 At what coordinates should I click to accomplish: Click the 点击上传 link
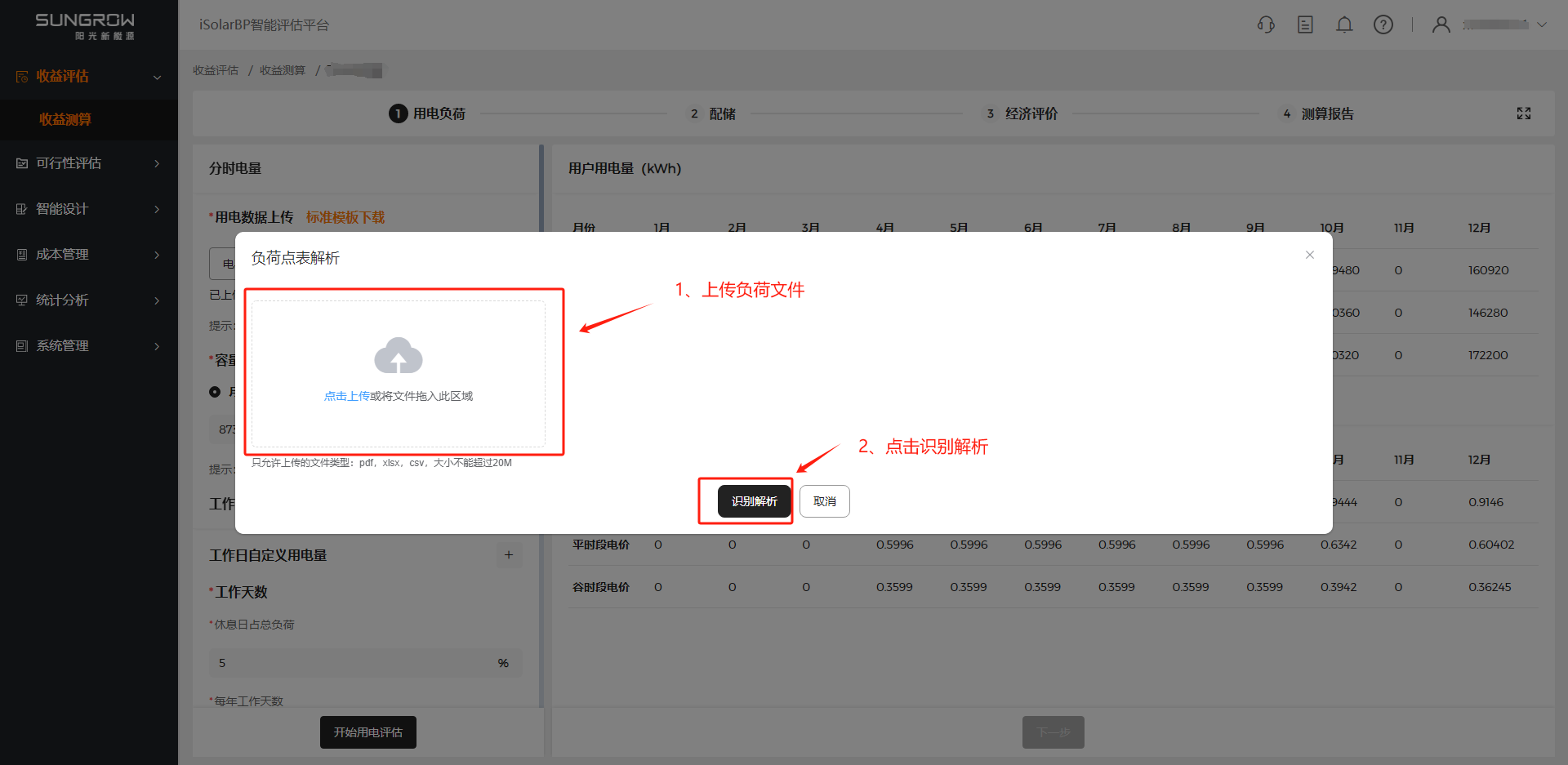point(346,396)
